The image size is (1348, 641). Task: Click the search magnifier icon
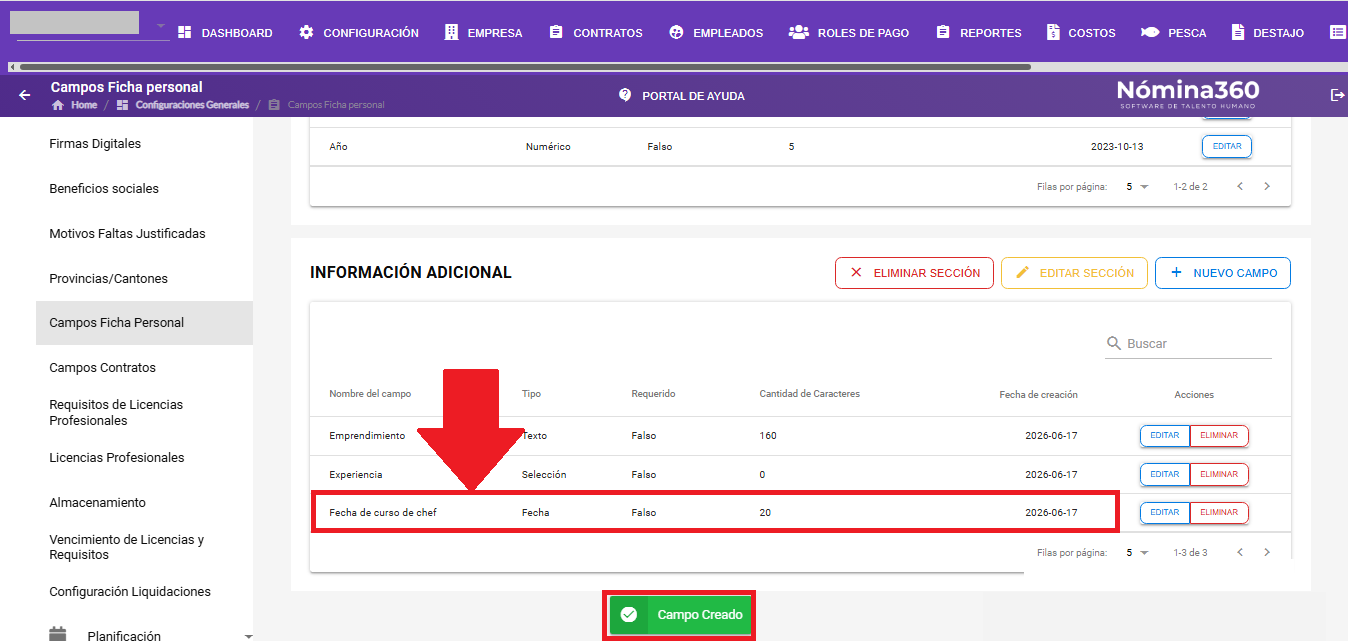[x=1114, y=343]
